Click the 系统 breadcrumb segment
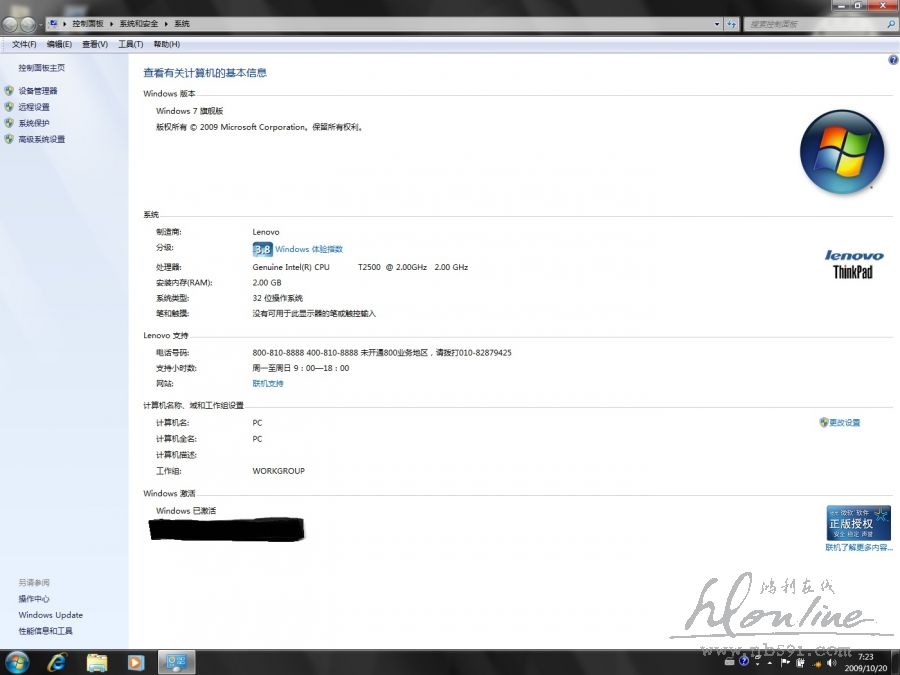This screenshot has width=900, height=675. point(181,24)
